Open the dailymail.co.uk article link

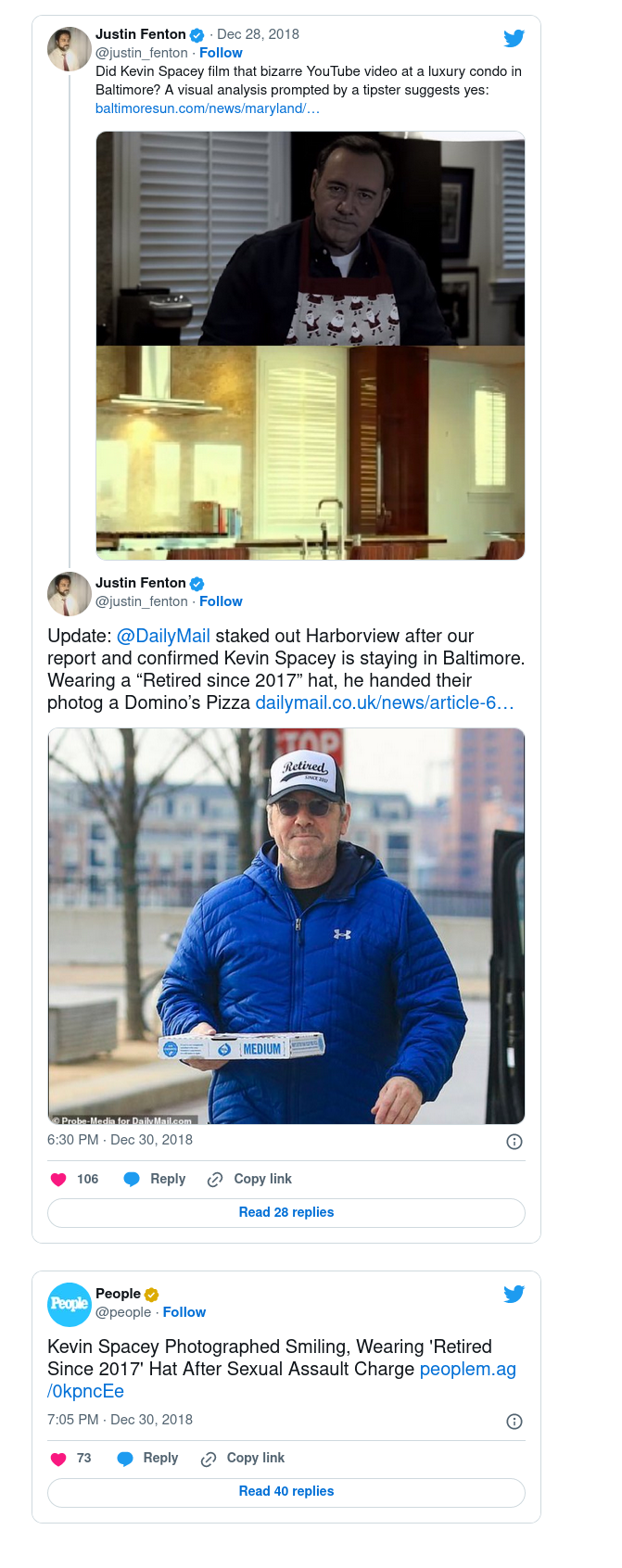click(x=384, y=702)
